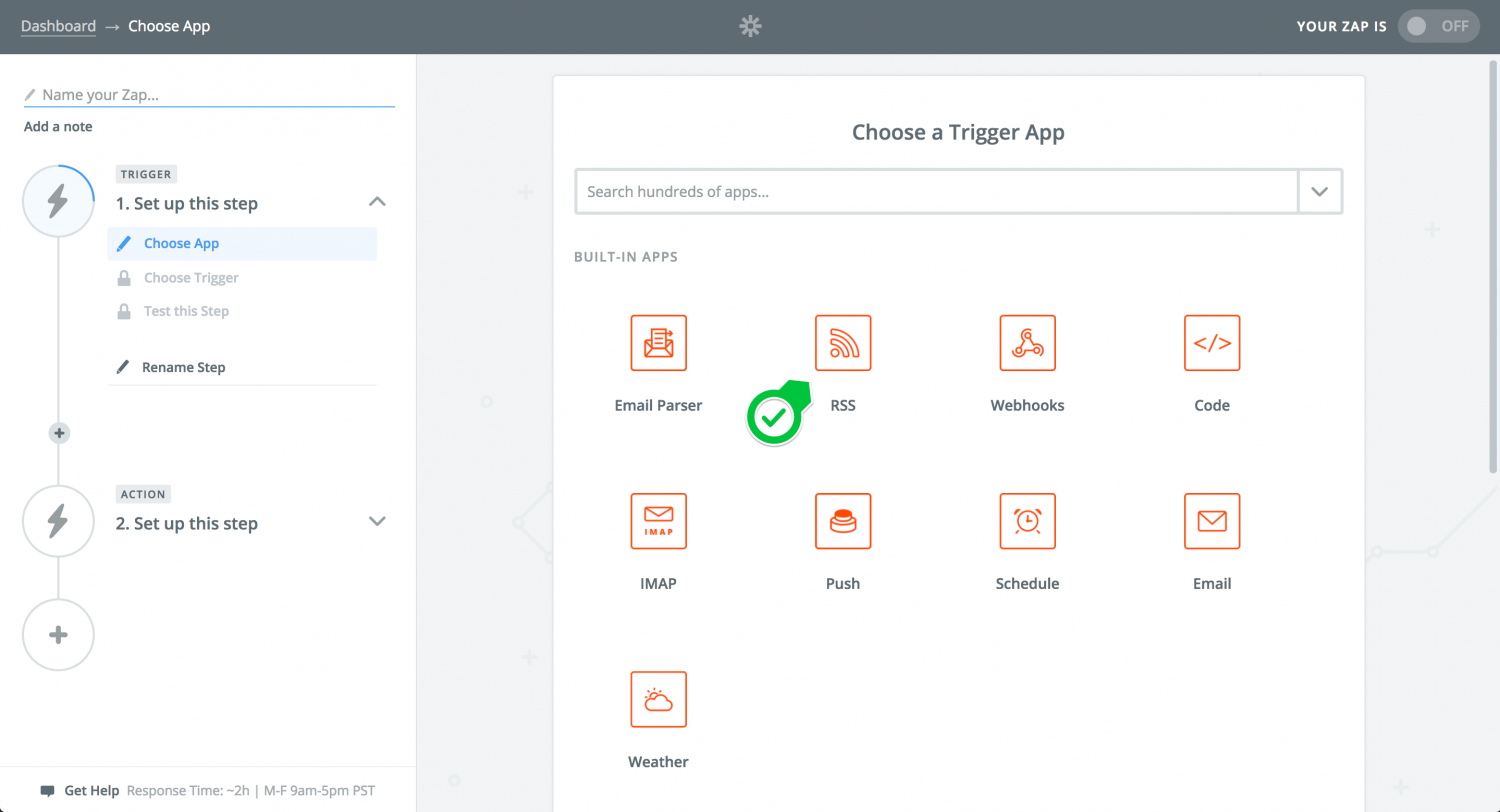Click the Name your Zap field
Image resolution: width=1500 pixels, height=812 pixels.
click(209, 95)
